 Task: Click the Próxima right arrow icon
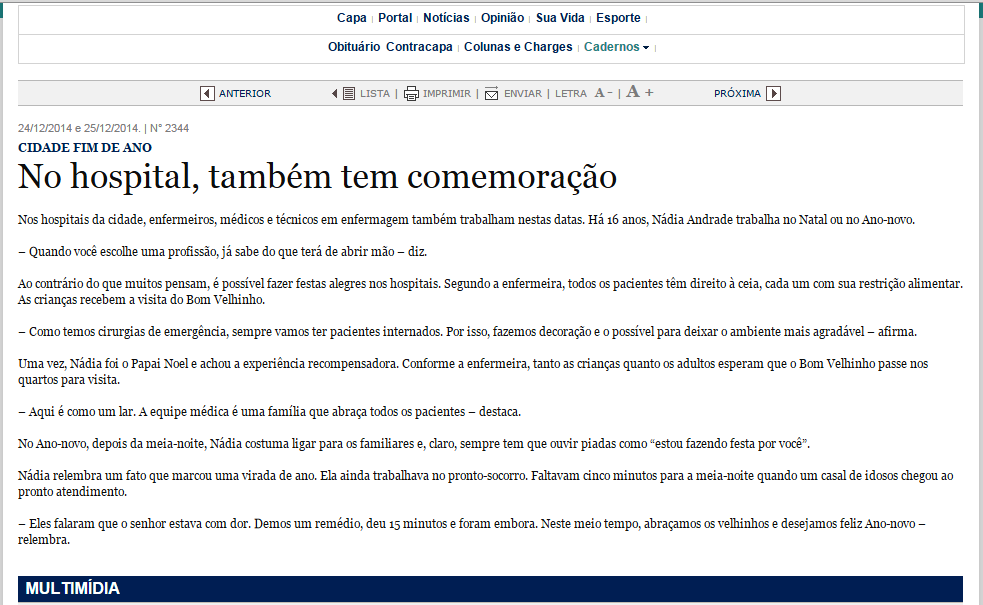(x=774, y=93)
